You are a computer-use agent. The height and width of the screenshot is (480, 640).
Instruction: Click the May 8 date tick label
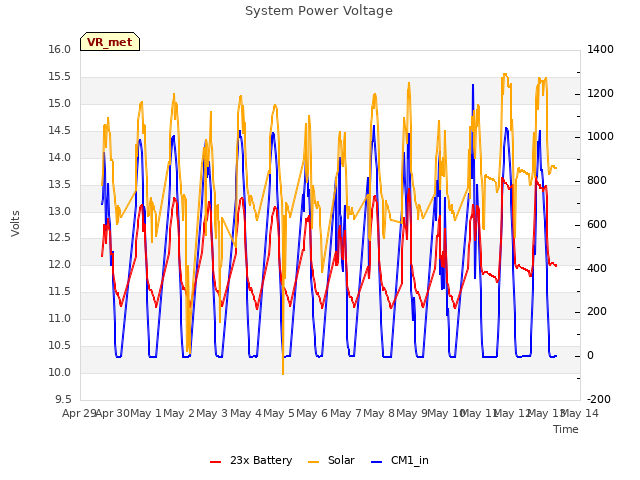point(379,413)
